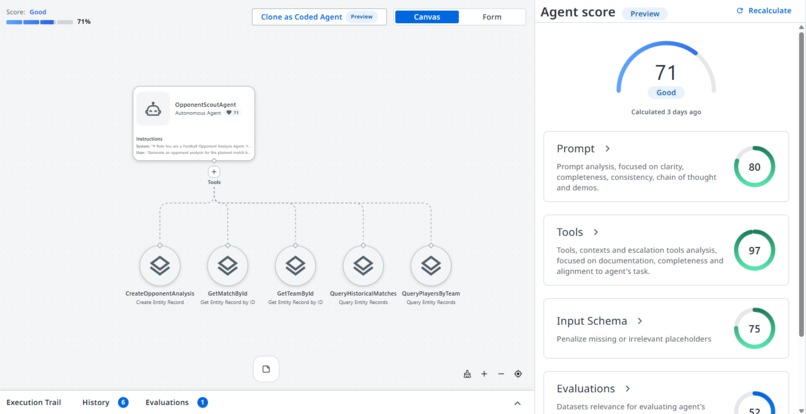Click the Preview badge next to Agent score

tap(645, 14)
